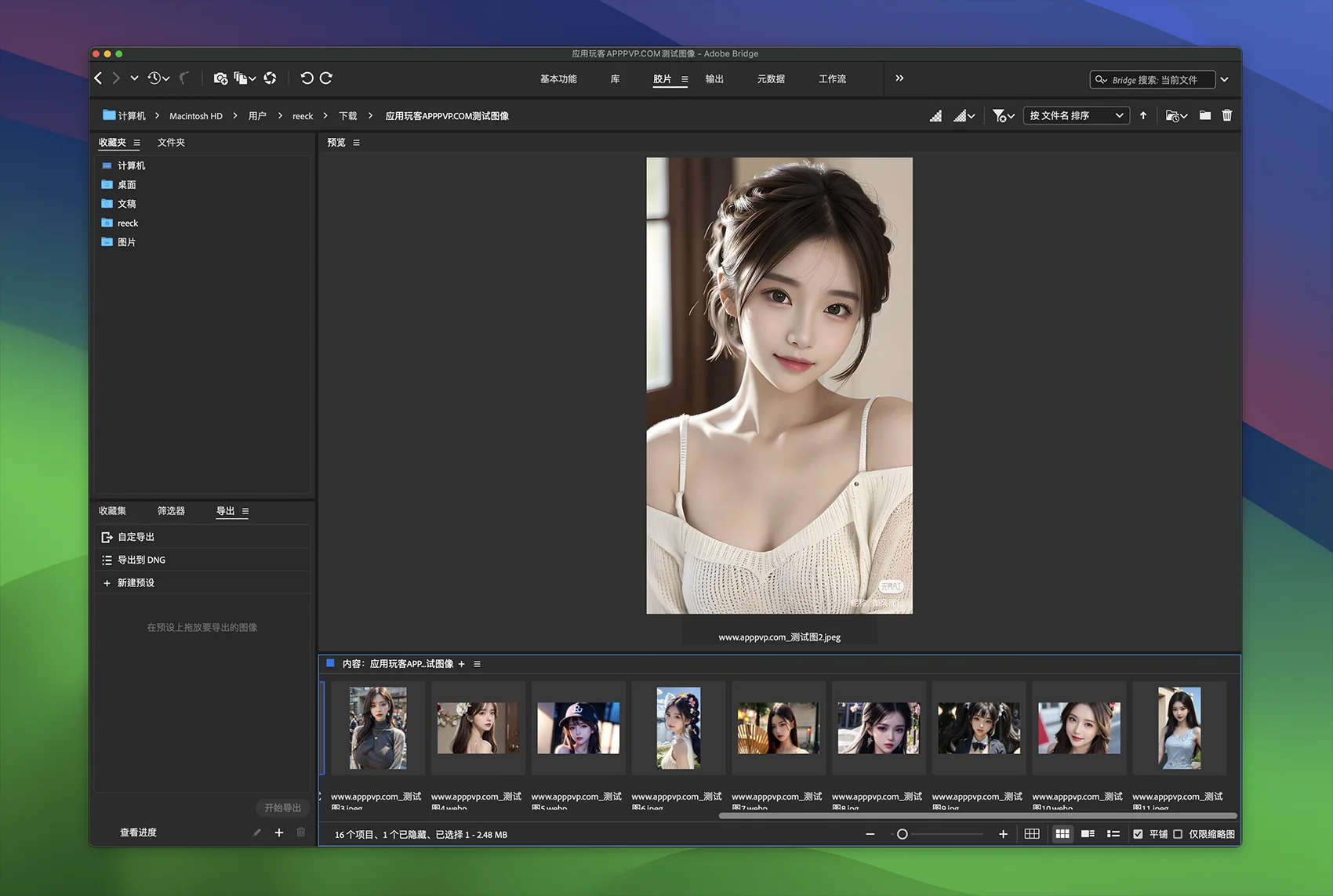Click the boomerang return-to-app icon
The image size is (1333, 896).
click(x=184, y=78)
